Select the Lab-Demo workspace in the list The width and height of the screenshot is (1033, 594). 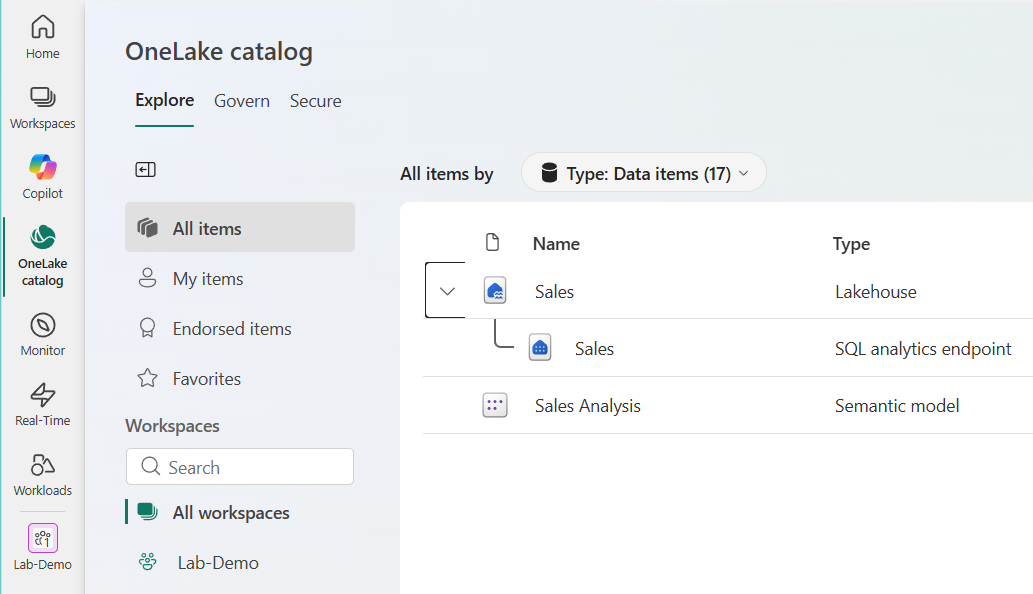240,562
